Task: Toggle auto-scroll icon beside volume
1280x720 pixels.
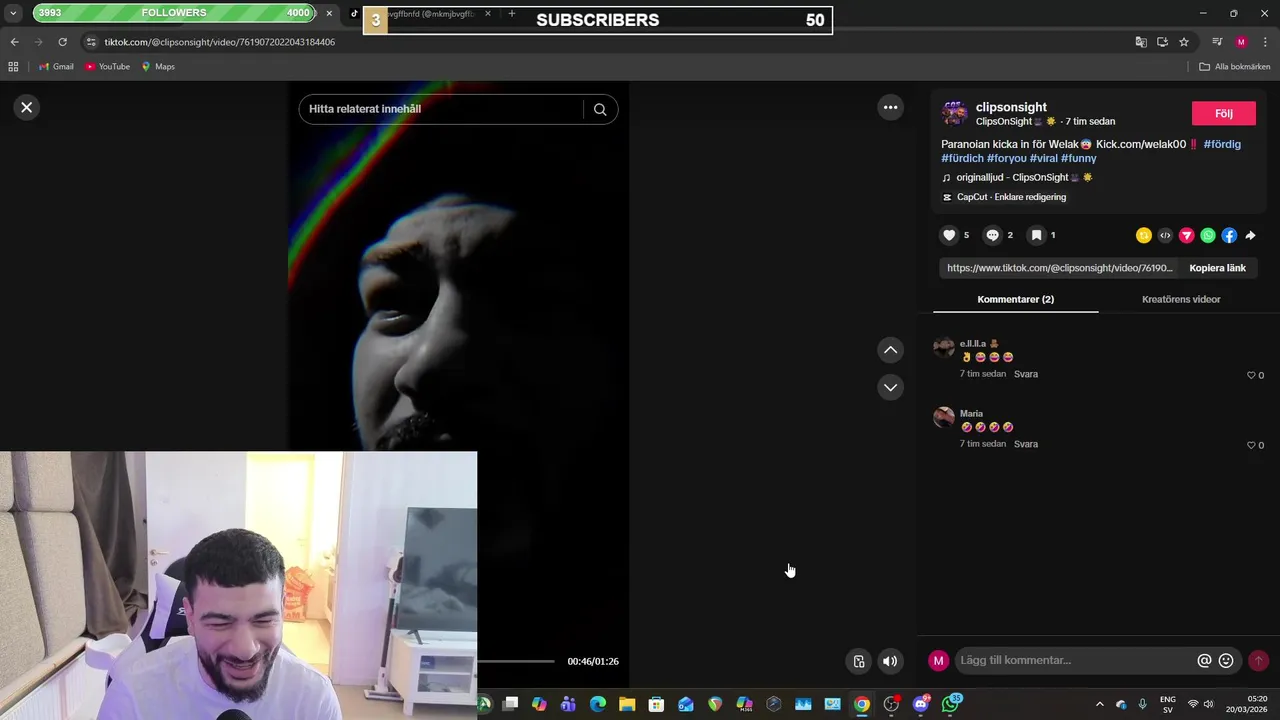Action: [x=858, y=661]
